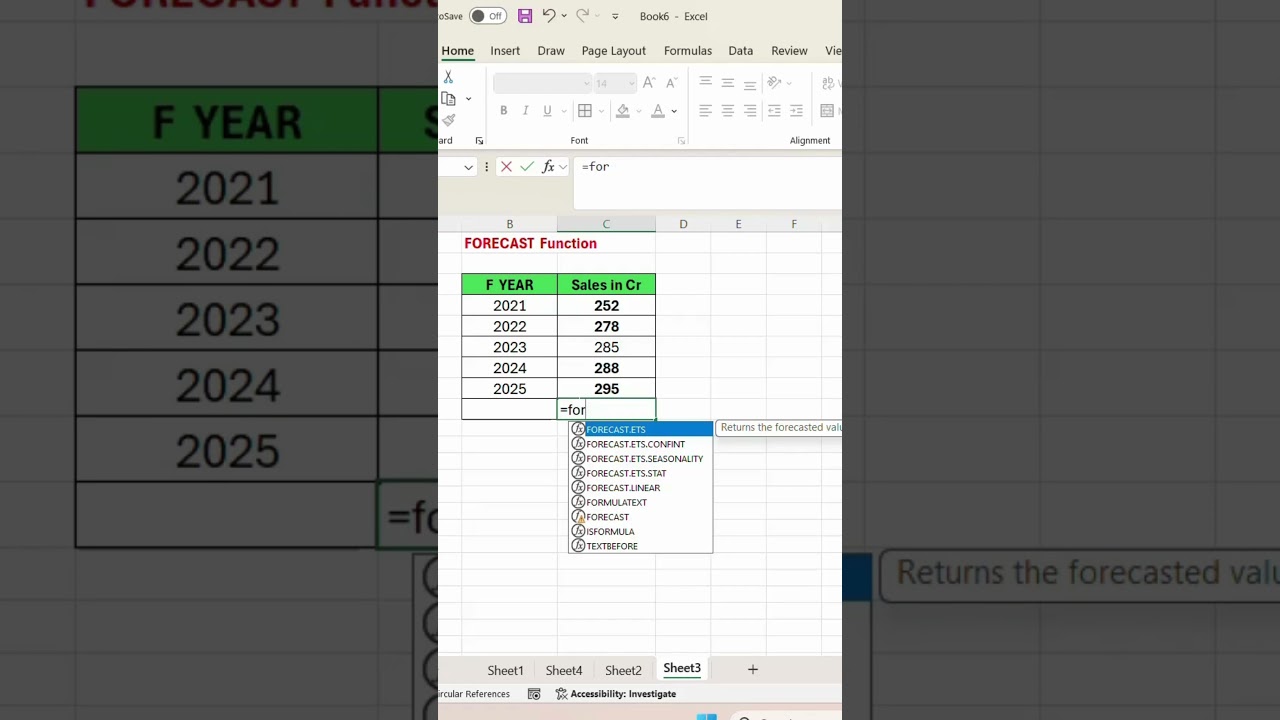The height and width of the screenshot is (720, 1280).
Task: Choose FORECAST.ETS.CONFINT suggestion
Action: pos(641,444)
